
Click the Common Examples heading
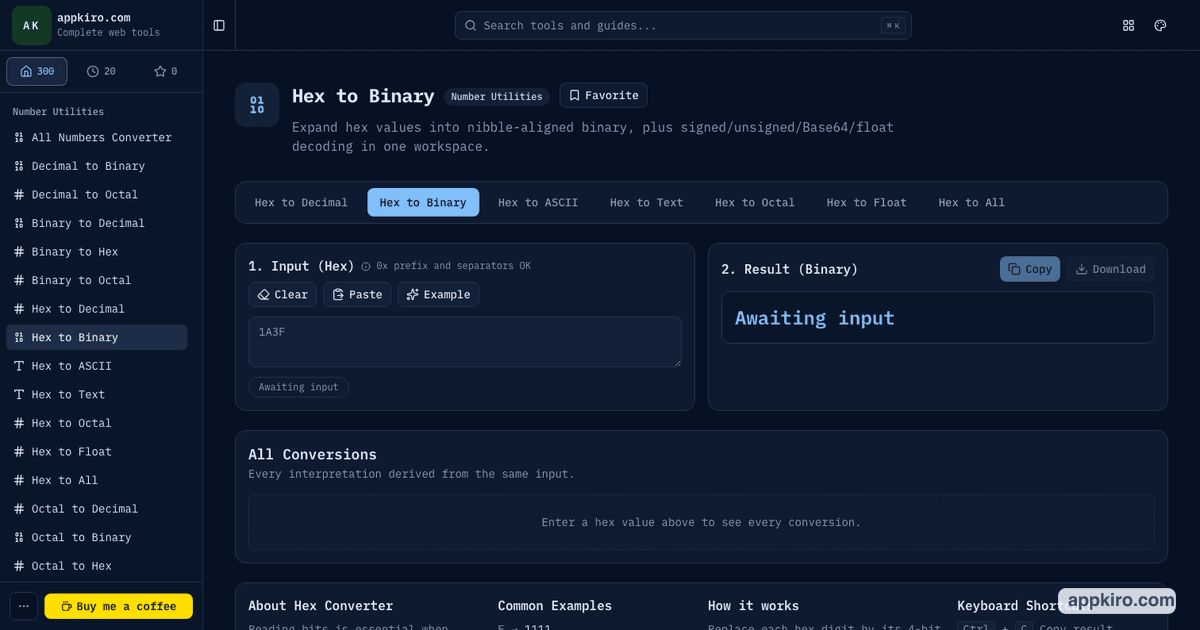click(555, 605)
